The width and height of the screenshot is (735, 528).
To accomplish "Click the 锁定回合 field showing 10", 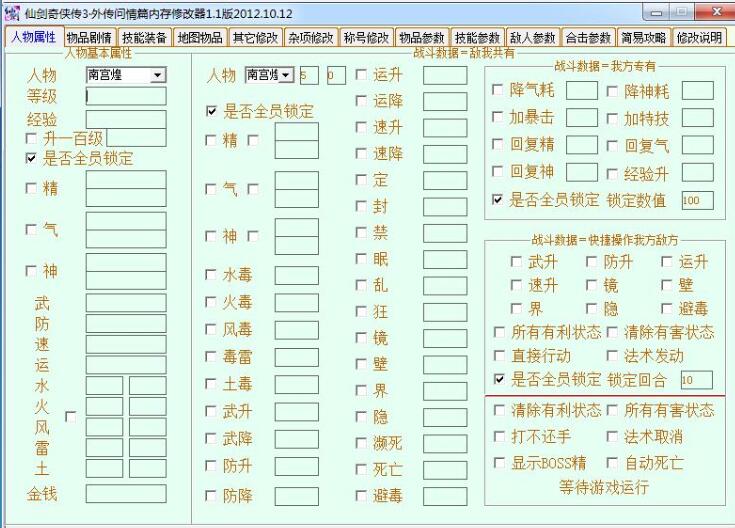I will (x=697, y=380).
